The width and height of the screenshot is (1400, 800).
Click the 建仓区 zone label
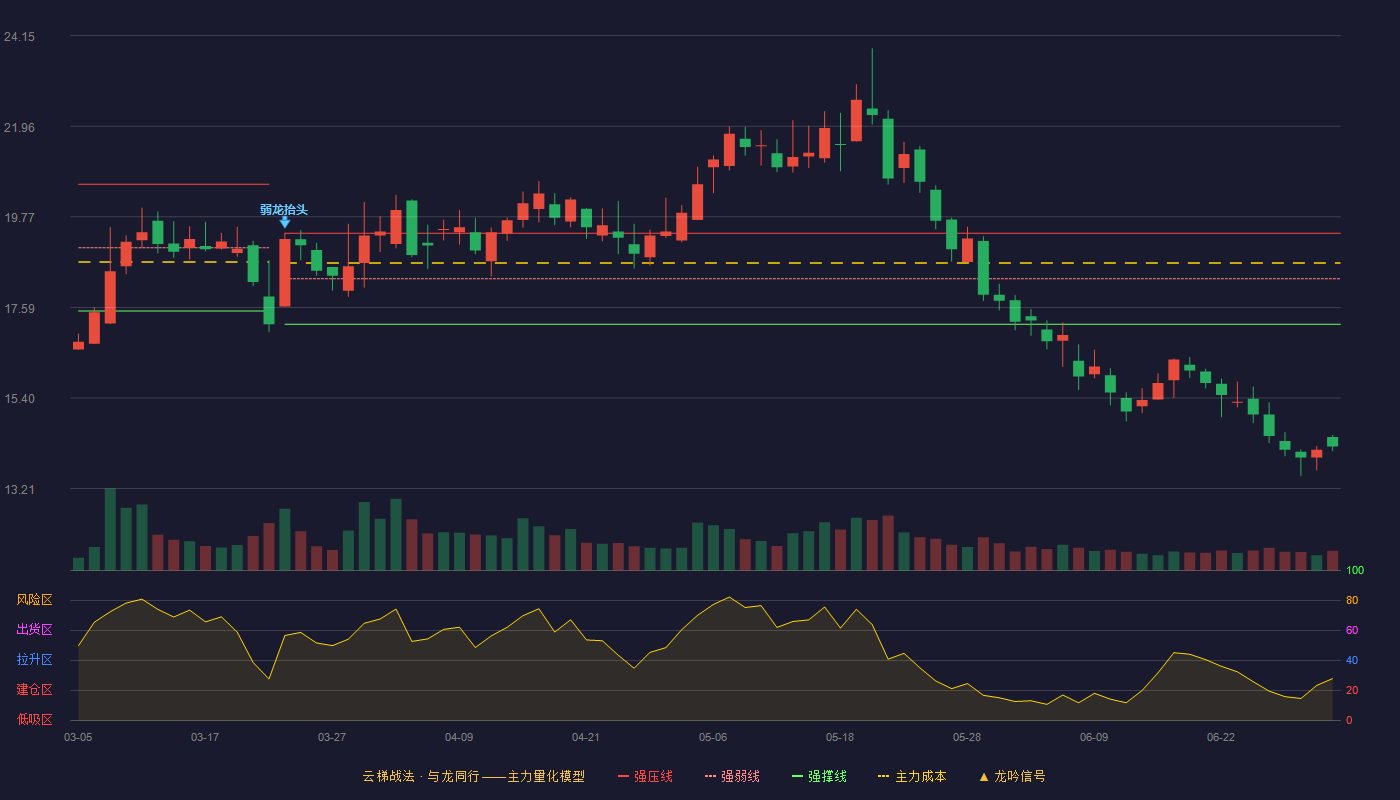(34, 690)
